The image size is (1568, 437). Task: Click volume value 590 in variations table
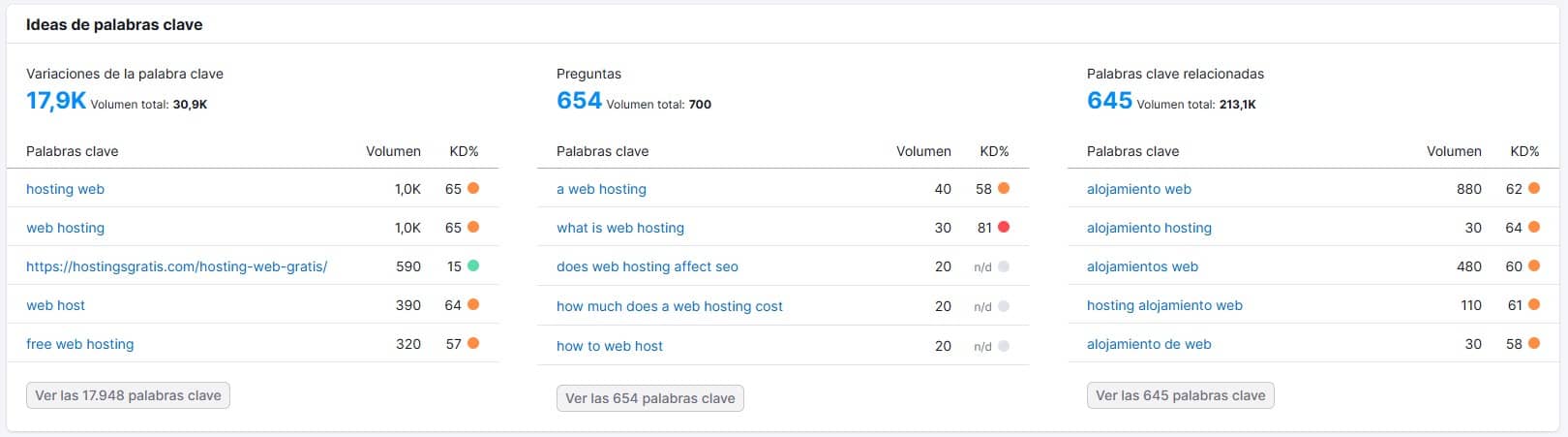(x=408, y=266)
